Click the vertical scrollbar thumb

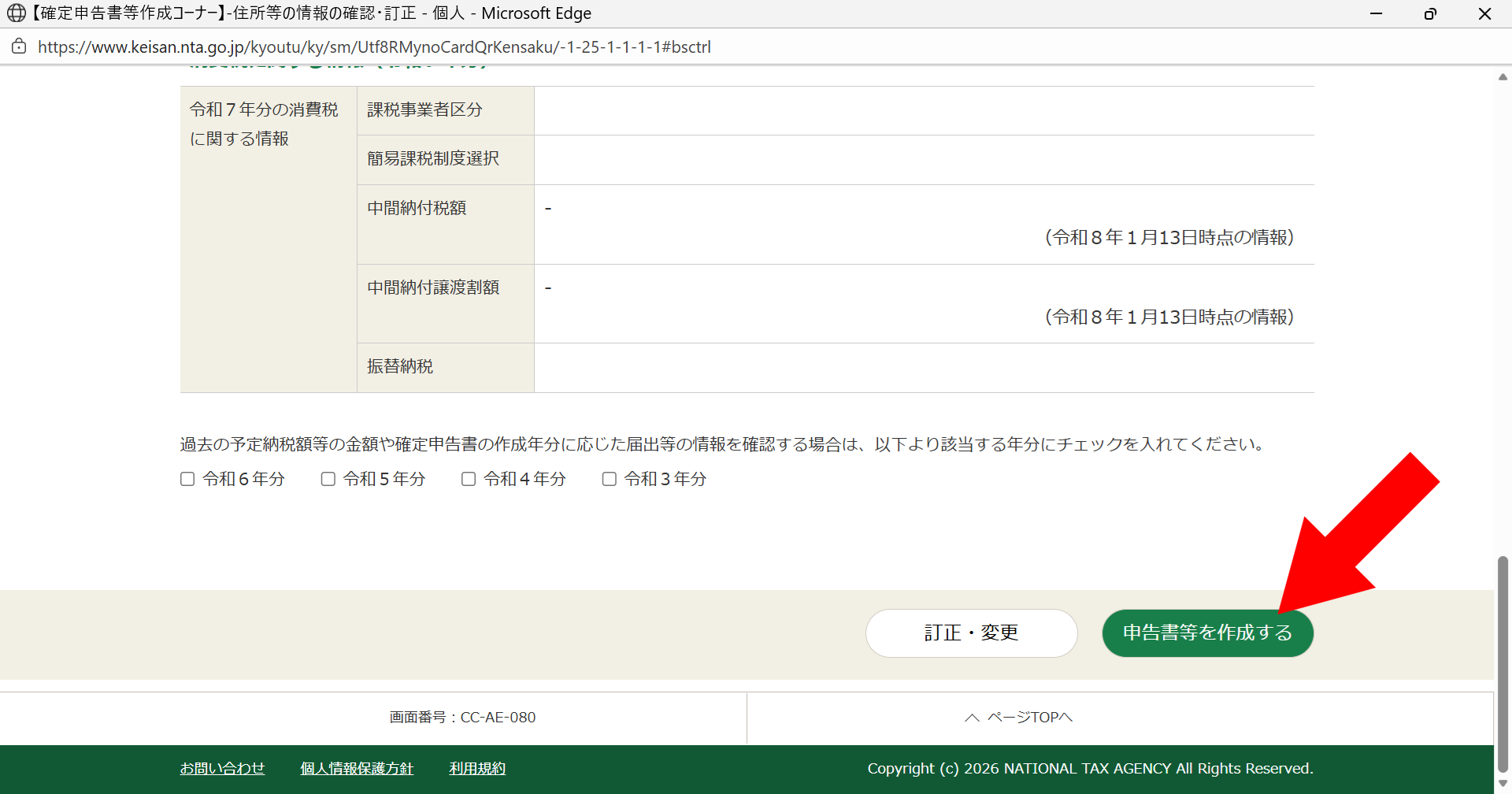[x=1503, y=662]
